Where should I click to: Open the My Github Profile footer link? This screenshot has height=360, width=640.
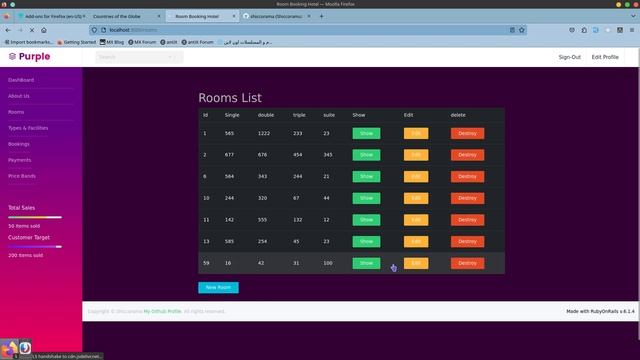tap(162, 311)
